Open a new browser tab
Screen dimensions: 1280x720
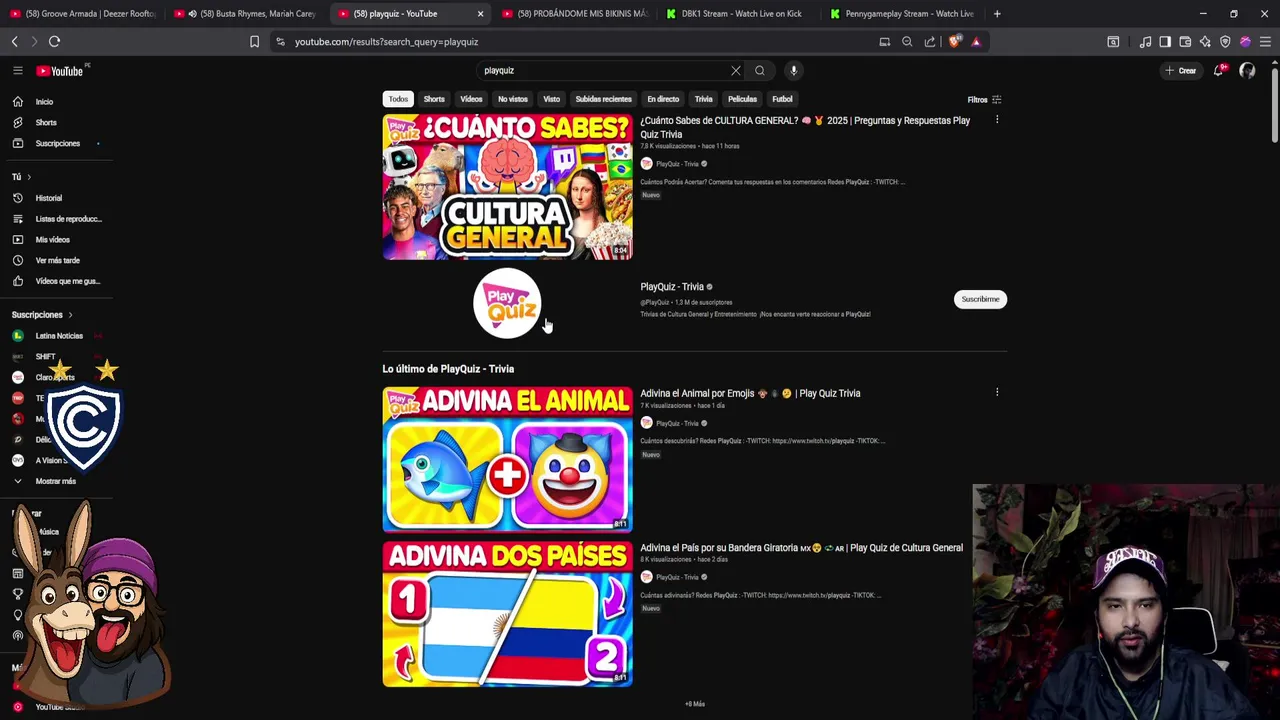(997, 14)
